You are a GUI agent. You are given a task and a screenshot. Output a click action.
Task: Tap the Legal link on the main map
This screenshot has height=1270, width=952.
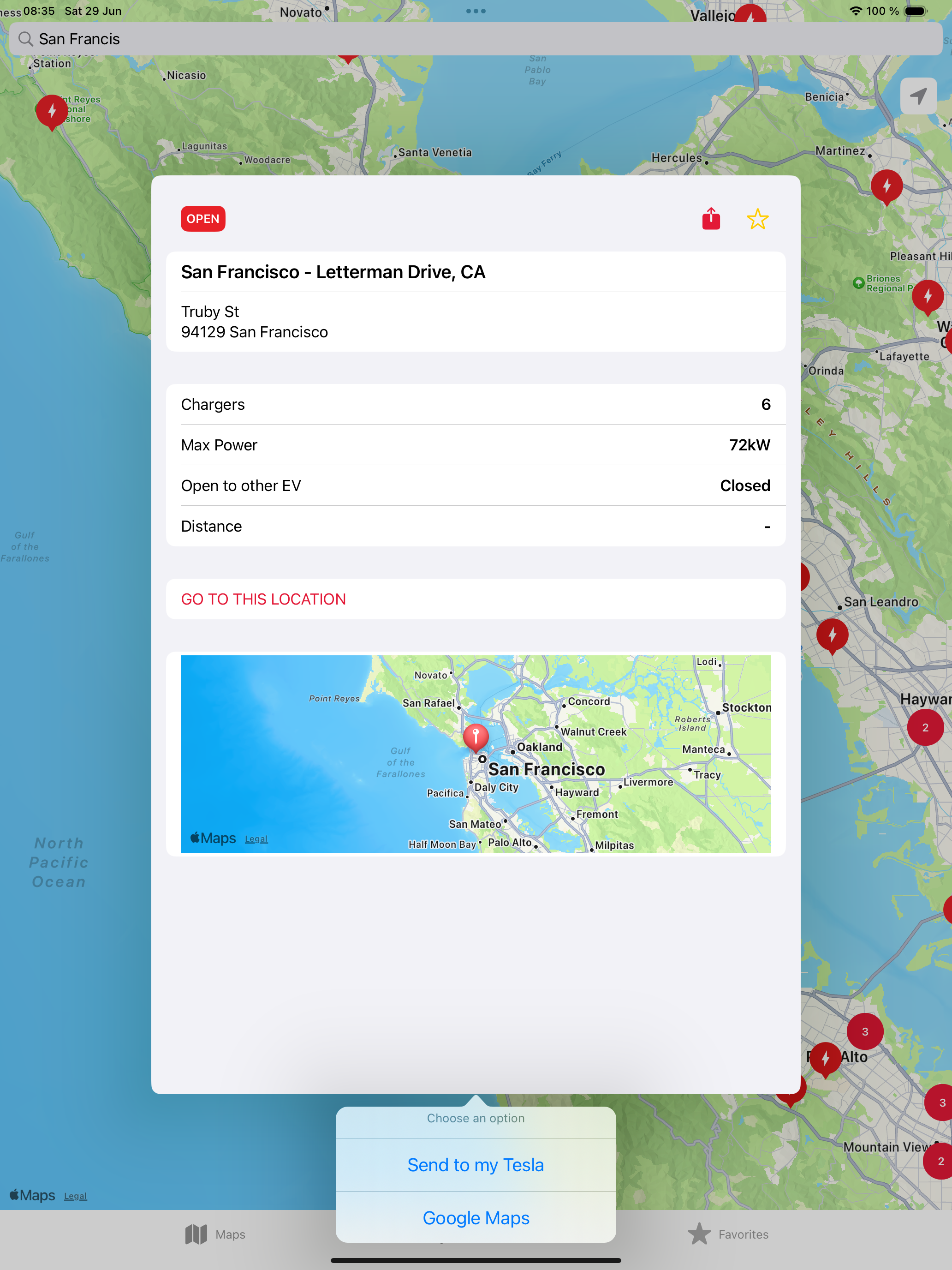pyautogui.click(x=75, y=1196)
